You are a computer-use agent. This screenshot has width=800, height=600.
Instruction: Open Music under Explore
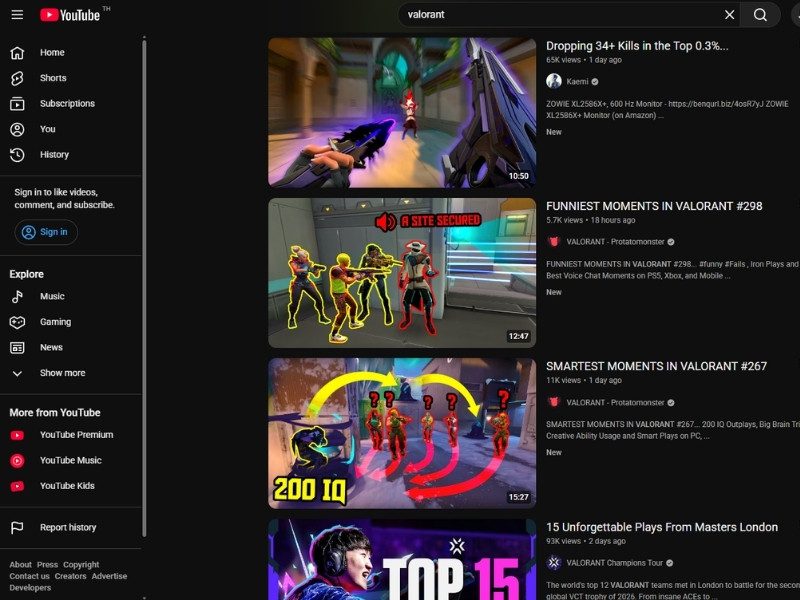52,296
